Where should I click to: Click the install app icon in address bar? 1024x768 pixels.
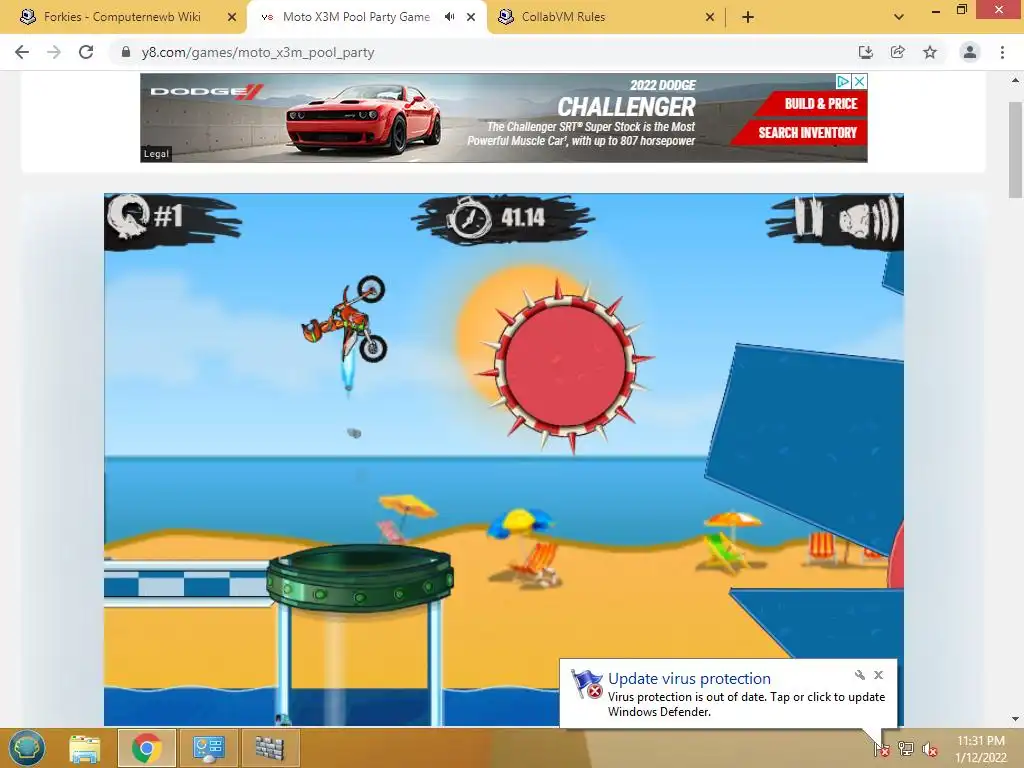[x=865, y=52]
